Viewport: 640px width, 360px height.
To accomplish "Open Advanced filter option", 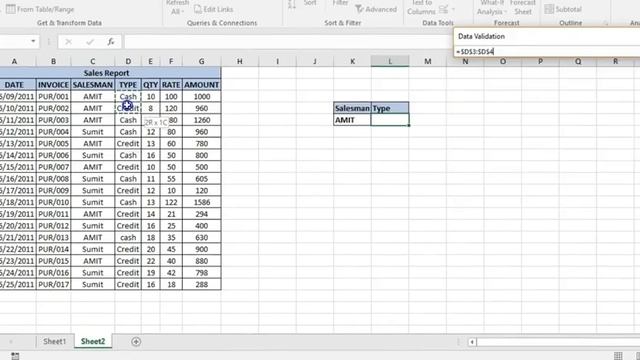I will pyautogui.click(x=376, y=9).
